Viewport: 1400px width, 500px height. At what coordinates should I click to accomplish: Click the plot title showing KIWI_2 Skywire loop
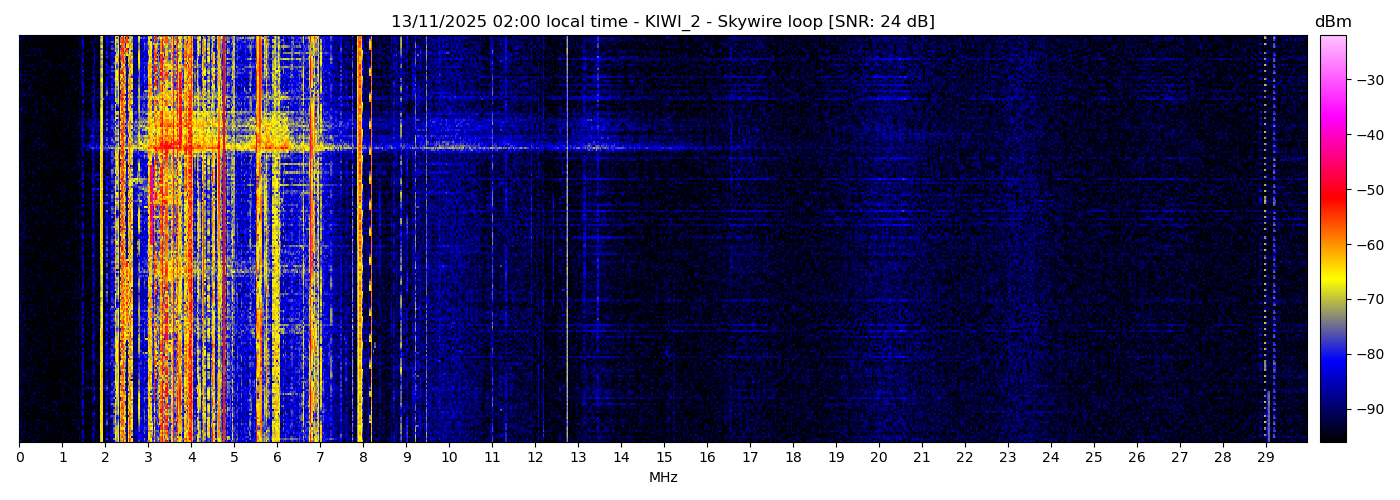[662, 22]
